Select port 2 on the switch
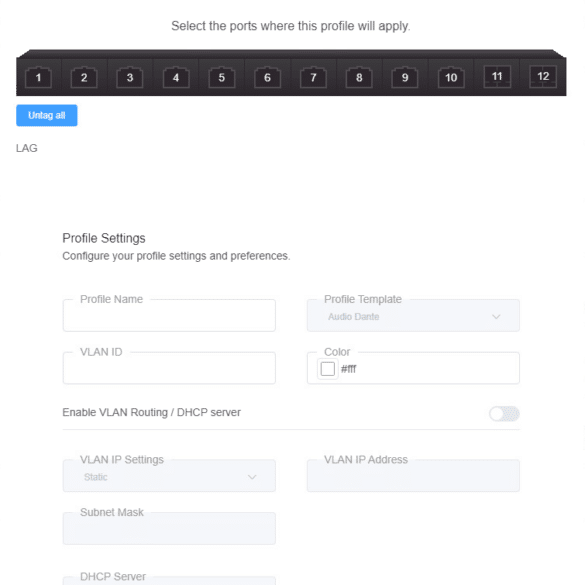 [84, 77]
